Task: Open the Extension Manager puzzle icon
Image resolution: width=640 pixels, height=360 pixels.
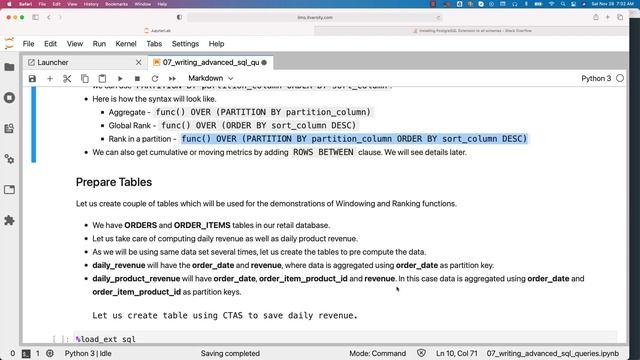Action: tap(9, 220)
